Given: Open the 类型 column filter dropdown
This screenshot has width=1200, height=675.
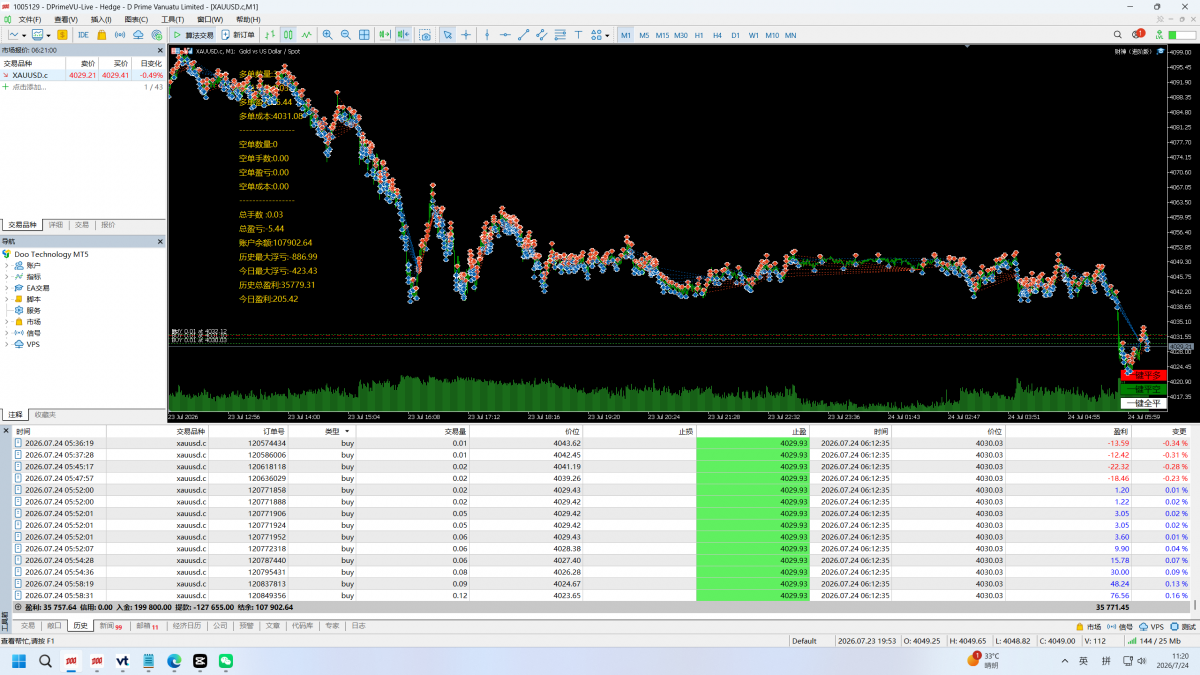Looking at the screenshot, I should tap(347, 431).
